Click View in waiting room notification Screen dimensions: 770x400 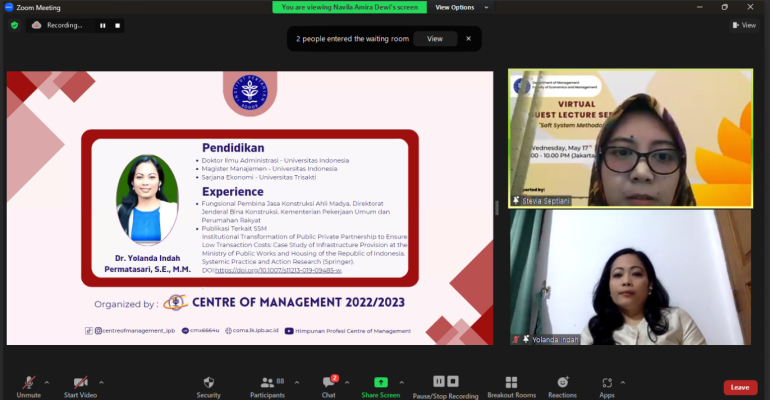[x=435, y=39]
